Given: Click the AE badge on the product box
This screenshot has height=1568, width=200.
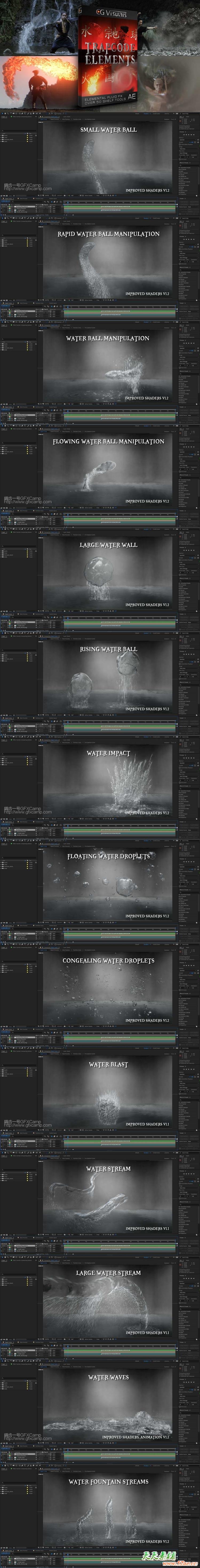Looking at the screenshot, I should tap(131, 95).
